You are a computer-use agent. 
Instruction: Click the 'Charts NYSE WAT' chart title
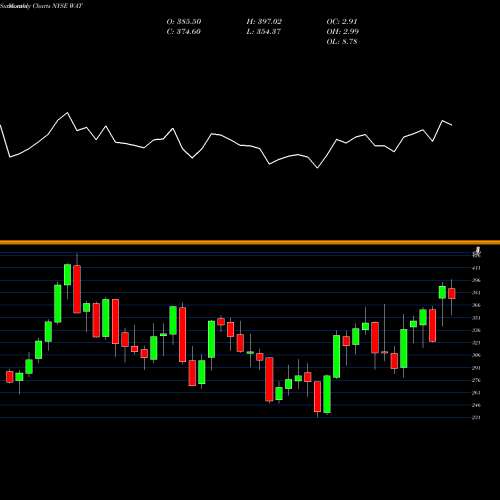click(x=58, y=6)
